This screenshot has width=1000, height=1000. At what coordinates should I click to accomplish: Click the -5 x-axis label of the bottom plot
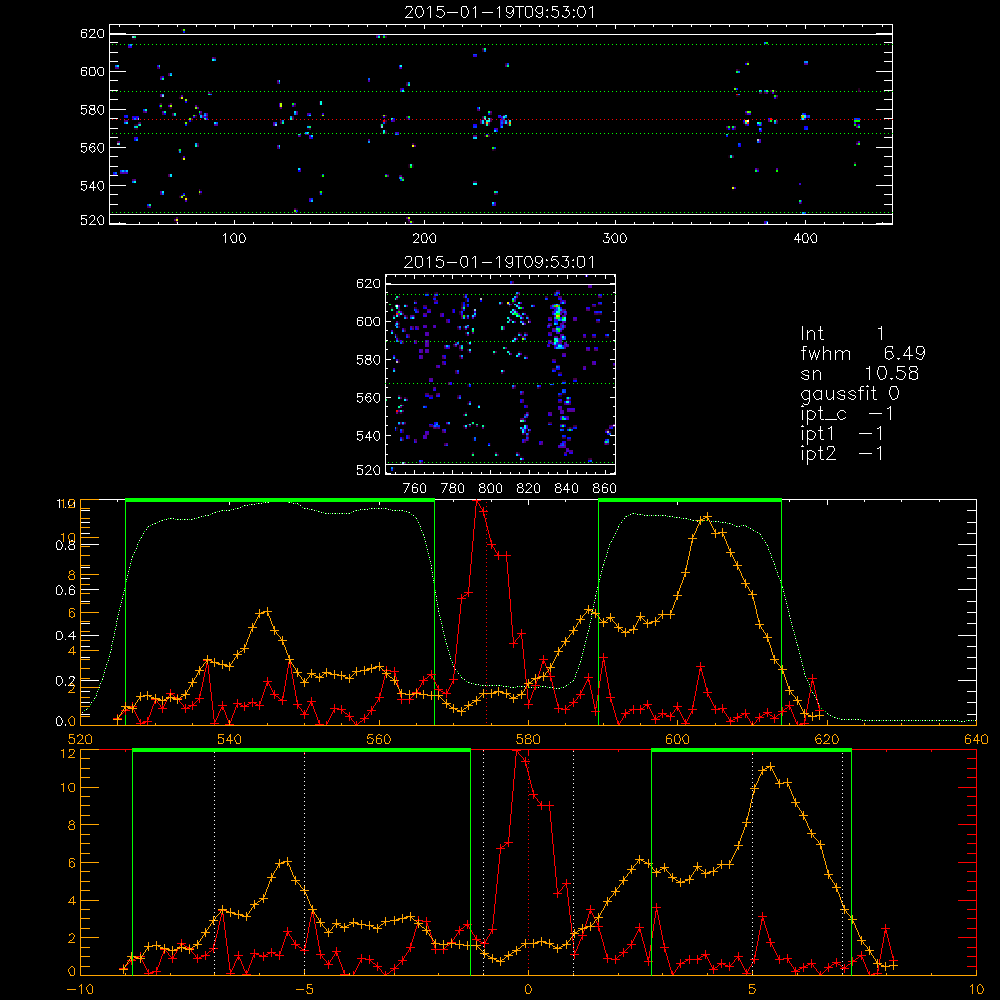click(x=304, y=989)
